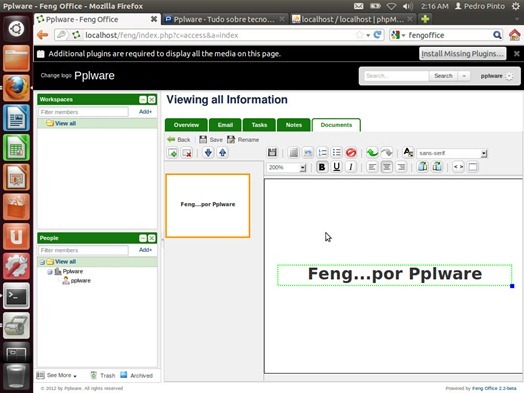This screenshot has width=524, height=393.
Task: Click the gray square shape icon
Action: point(293,153)
